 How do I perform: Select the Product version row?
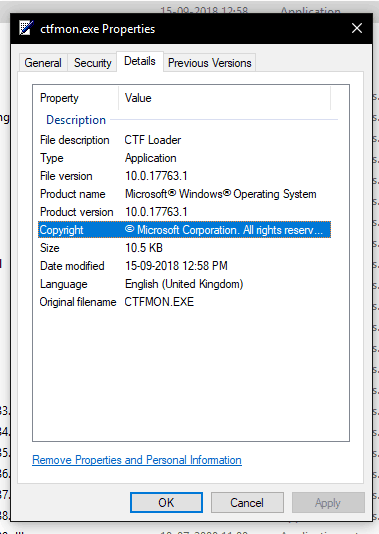184,212
